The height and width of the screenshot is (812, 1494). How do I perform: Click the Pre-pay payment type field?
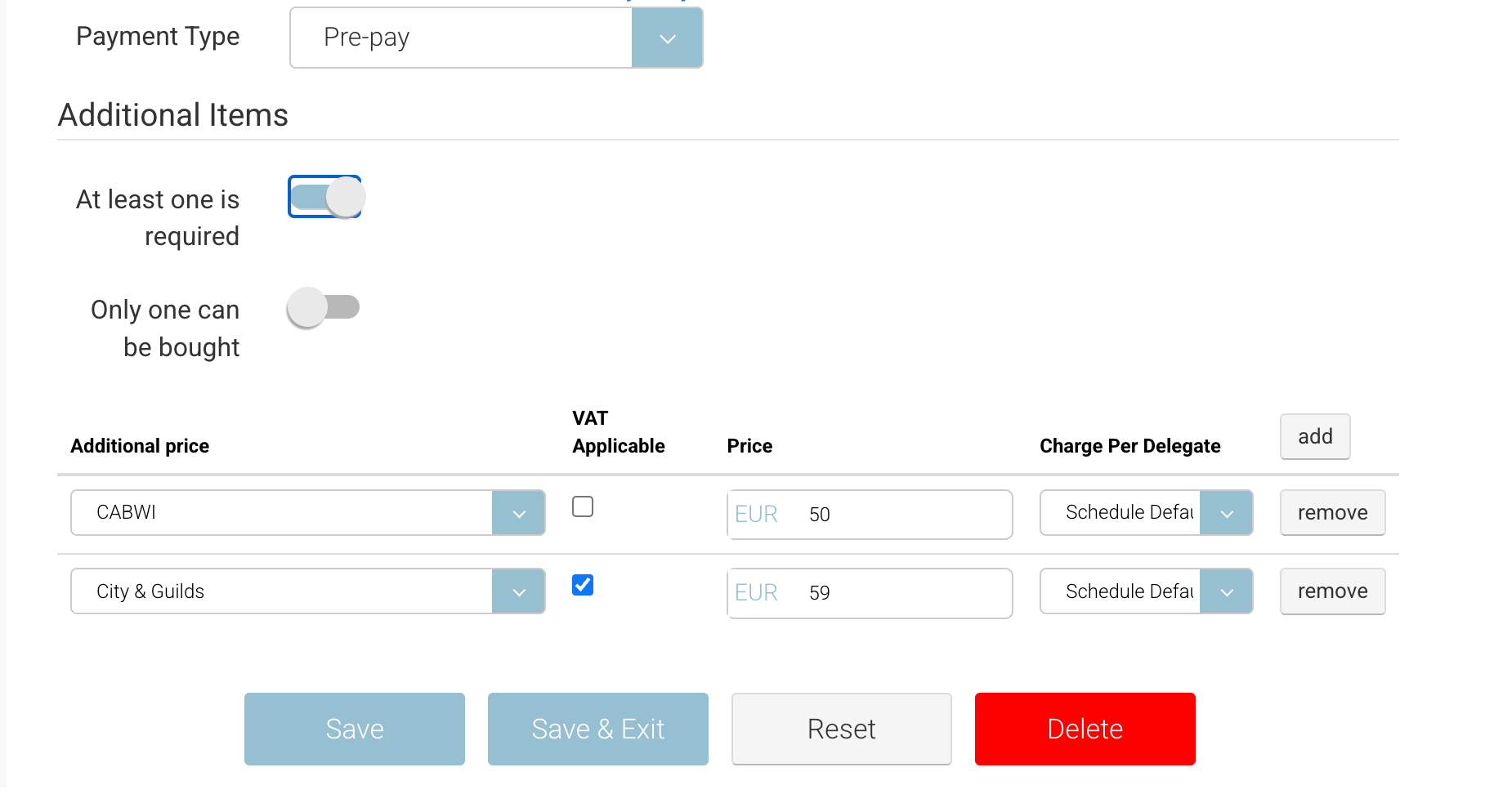pos(462,38)
